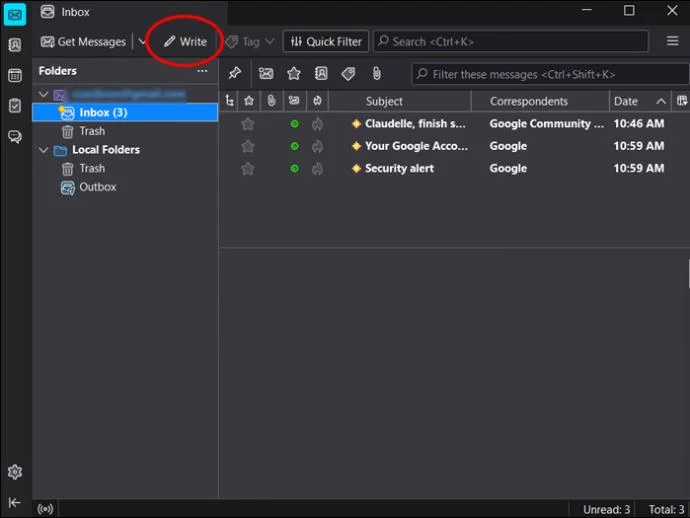Open the 'Your Google Acco...' message
Screen dimensions: 690x518
[x=416, y=146]
